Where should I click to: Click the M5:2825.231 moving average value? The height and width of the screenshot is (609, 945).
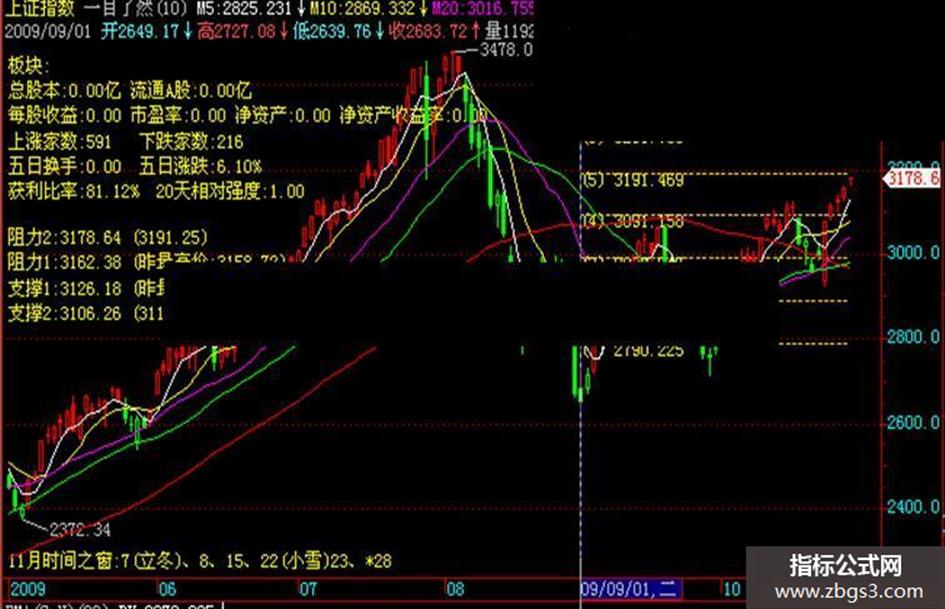[246, 8]
